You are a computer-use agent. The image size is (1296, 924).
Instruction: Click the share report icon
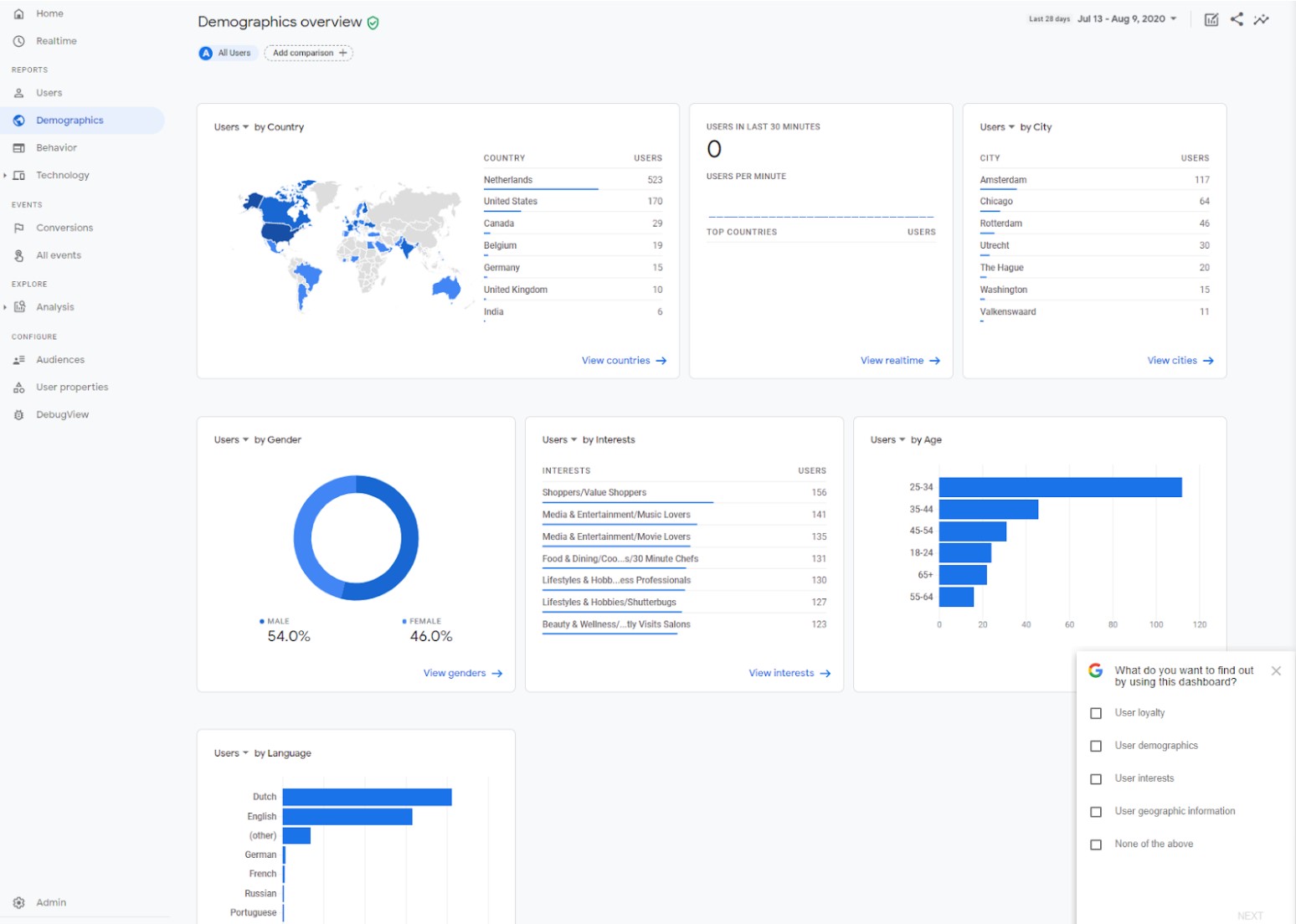click(1237, 19)
